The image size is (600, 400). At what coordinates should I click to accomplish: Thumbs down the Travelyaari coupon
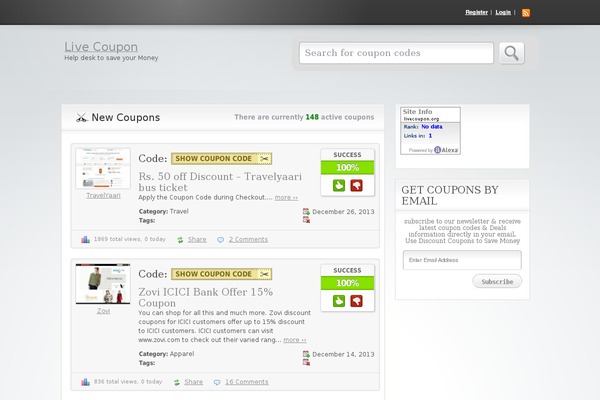pos(356,186)
